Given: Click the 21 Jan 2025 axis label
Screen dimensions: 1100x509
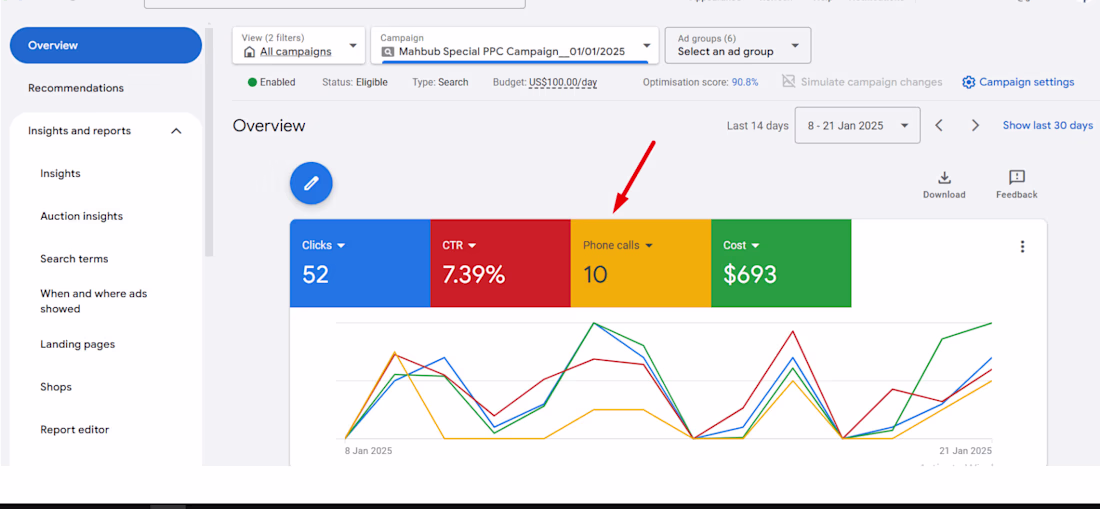Looking at the screenshot, I should point(965,451).
